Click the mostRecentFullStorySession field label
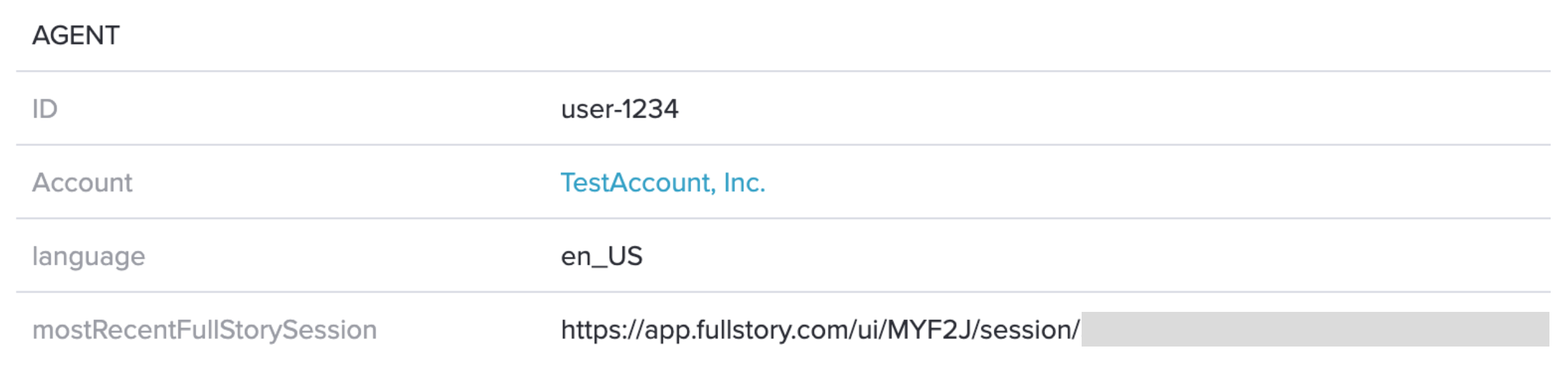 pos(204,330)
